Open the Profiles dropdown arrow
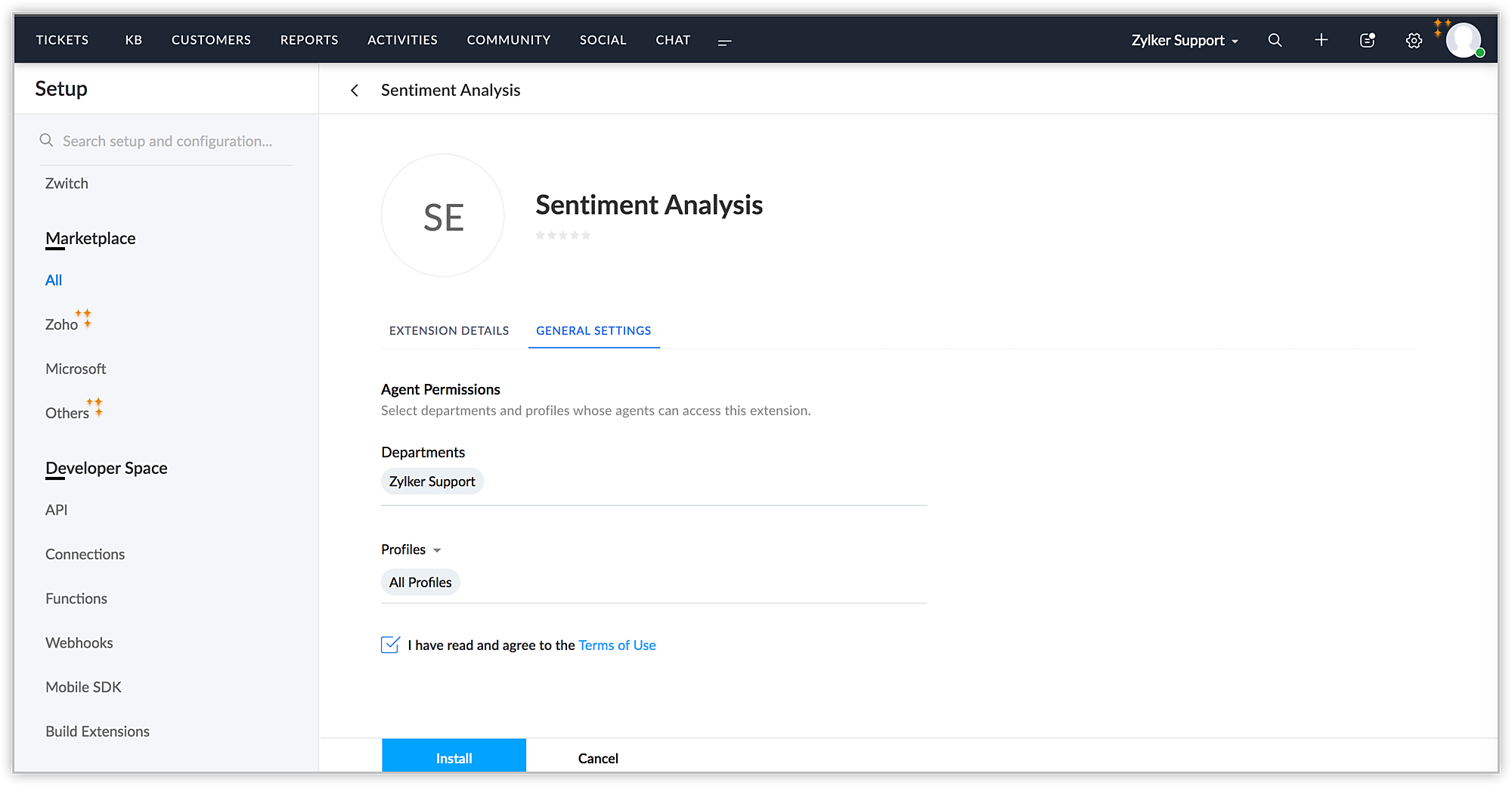This screenshot has width=1512, height=786. point(437,550)
